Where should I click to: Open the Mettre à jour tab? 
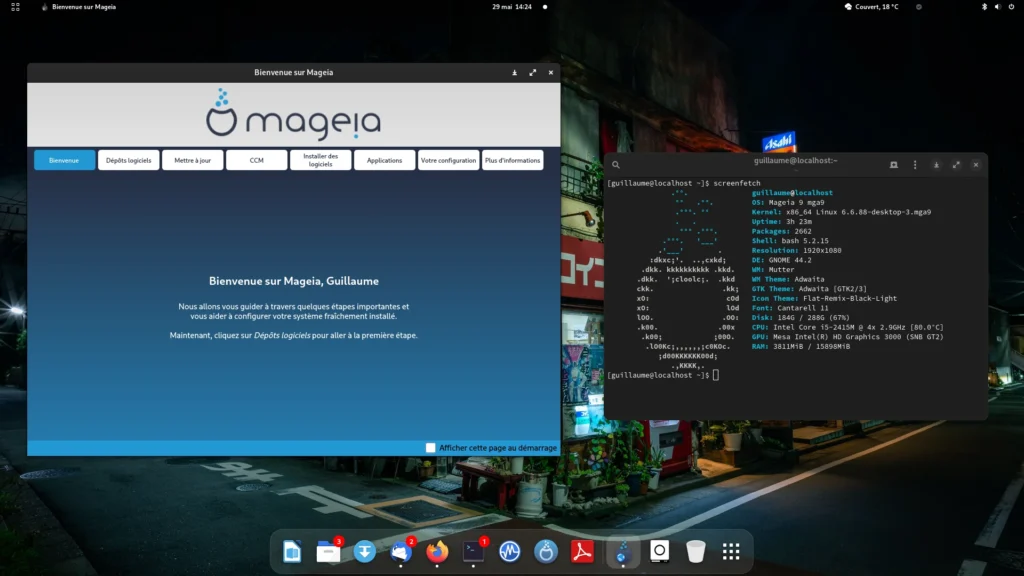pos(193,160)
